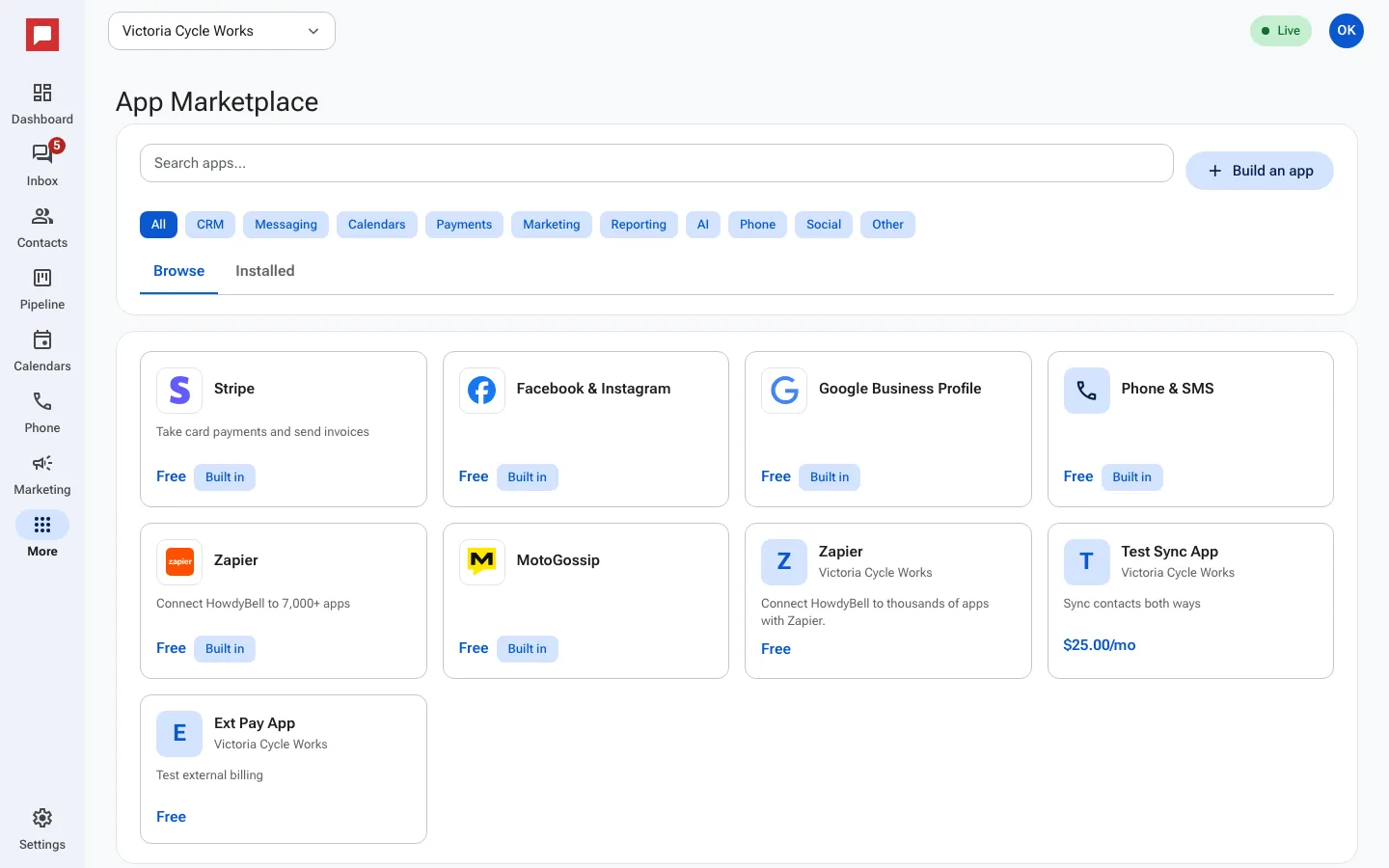Click 'Sync contacts both ways' description

pyautogui.click(x=1132, y=604)
